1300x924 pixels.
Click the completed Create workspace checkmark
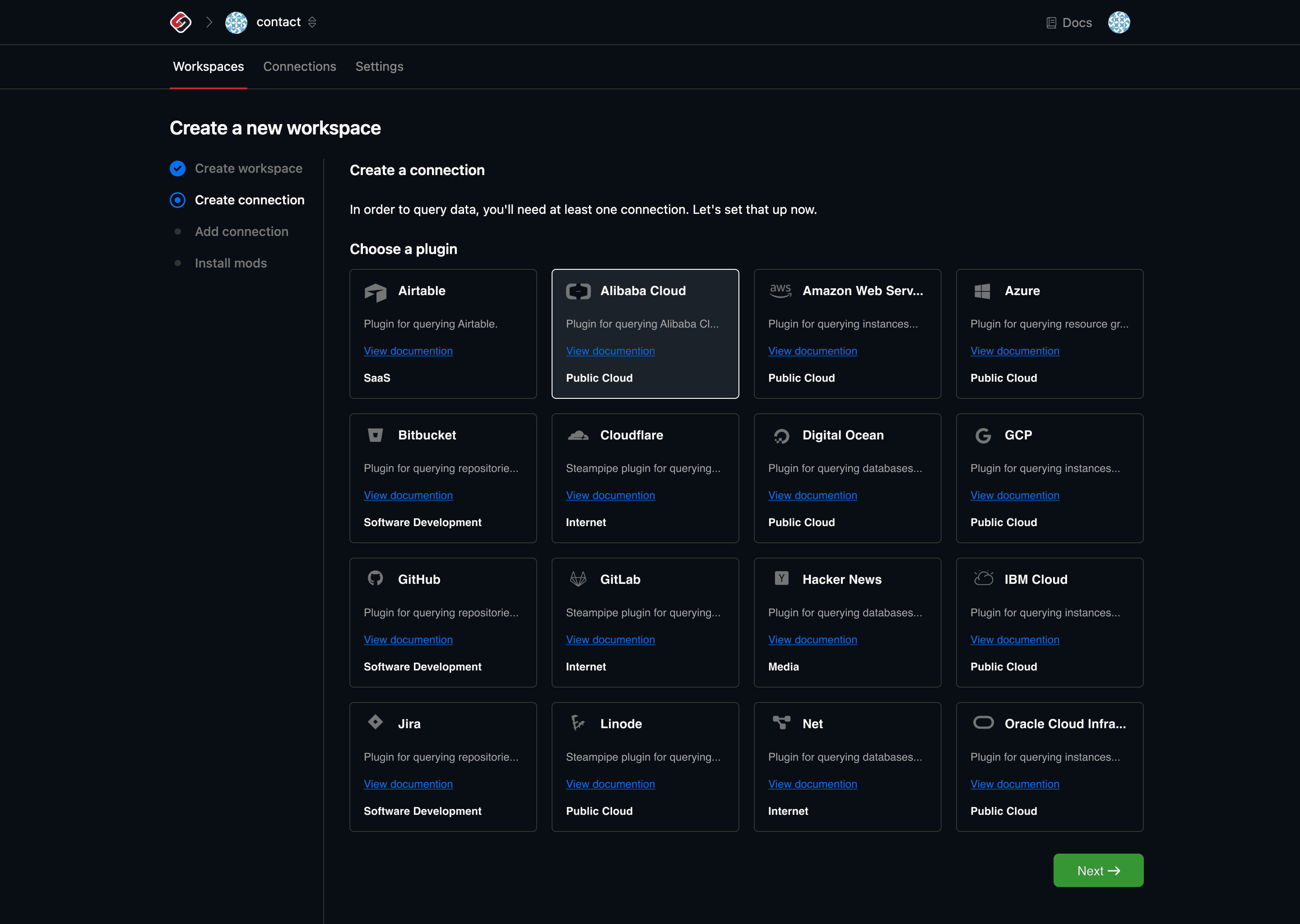click(177, 168)
